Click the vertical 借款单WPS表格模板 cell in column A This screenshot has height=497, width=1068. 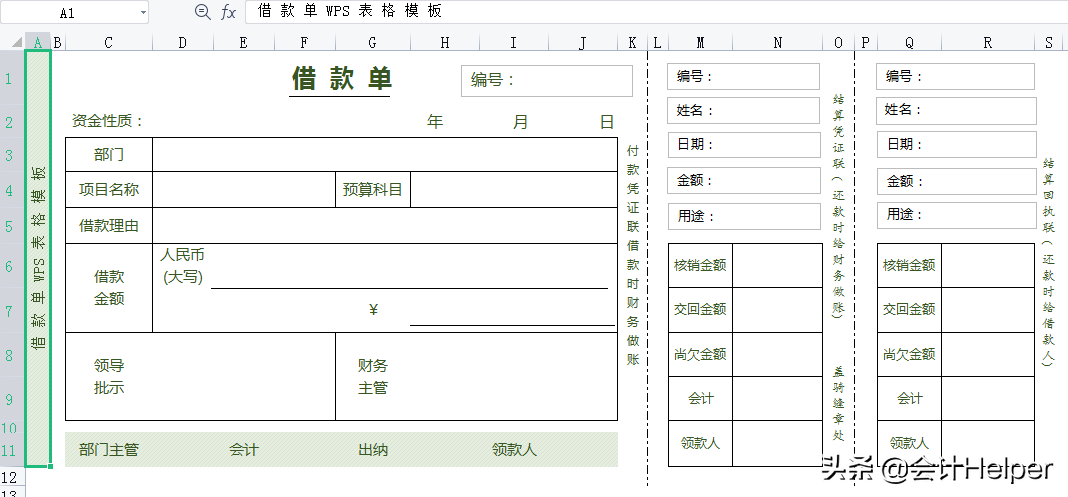pos(38,259)
